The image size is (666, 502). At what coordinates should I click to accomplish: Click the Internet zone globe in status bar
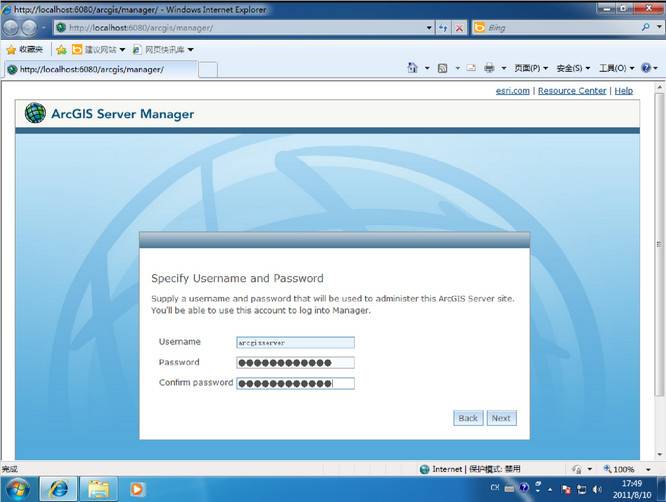tap(424, 469)
